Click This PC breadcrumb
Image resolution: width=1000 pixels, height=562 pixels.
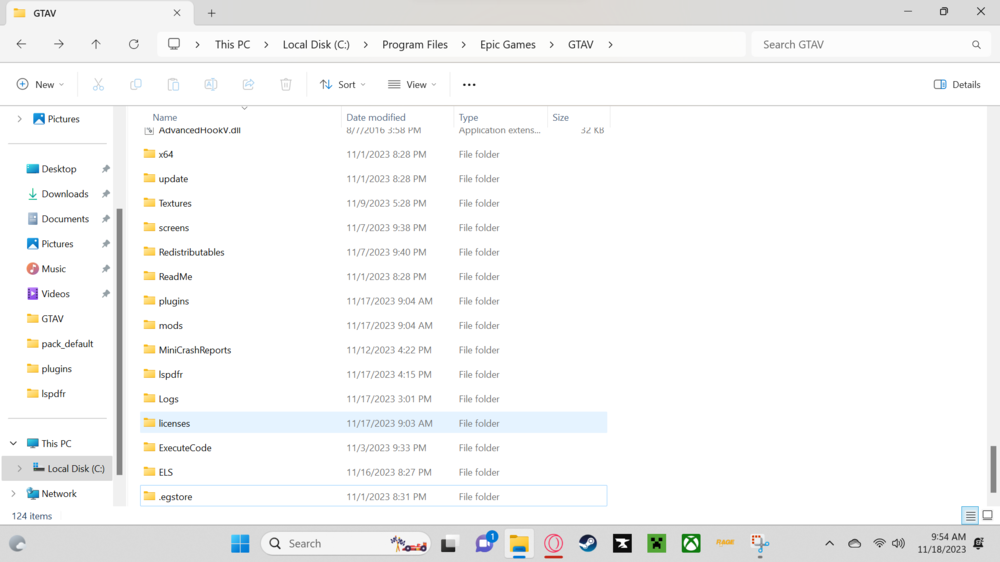point(232,45)
